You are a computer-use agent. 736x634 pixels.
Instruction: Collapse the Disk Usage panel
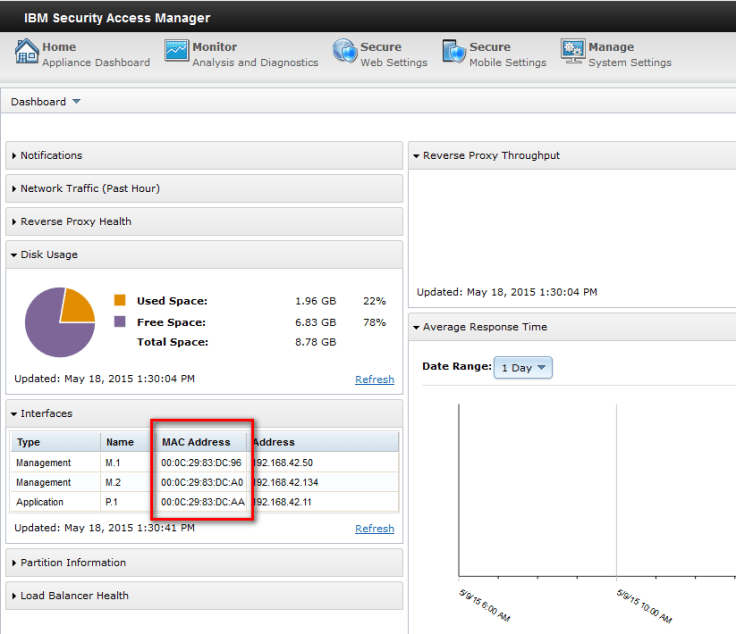tap(49, 255)
